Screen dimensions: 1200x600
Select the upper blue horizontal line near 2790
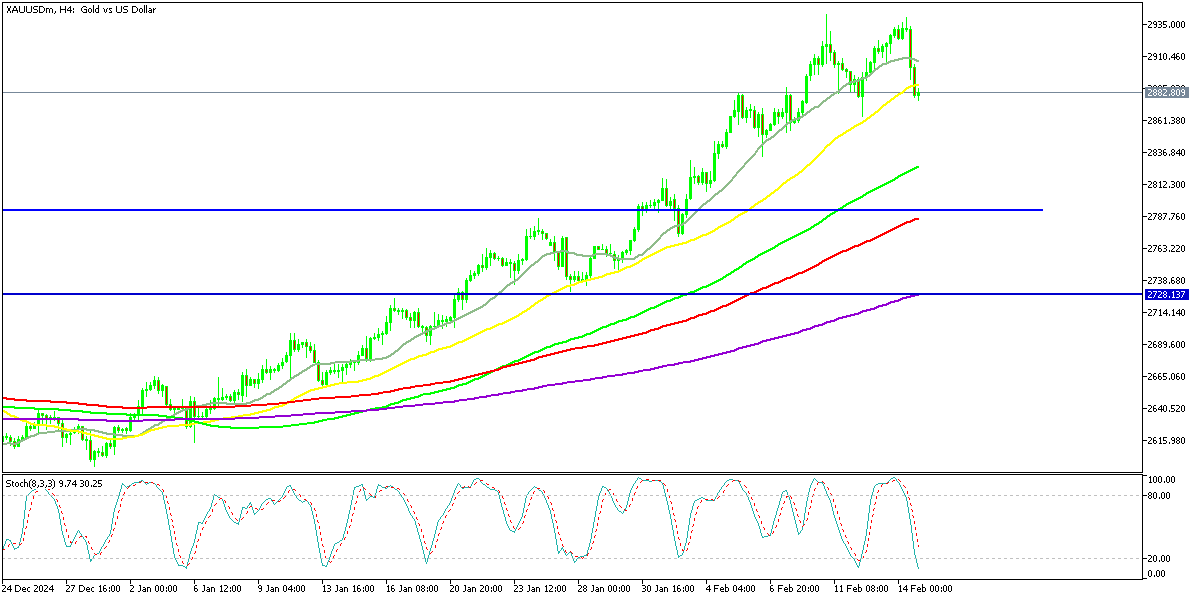[521, 210]
